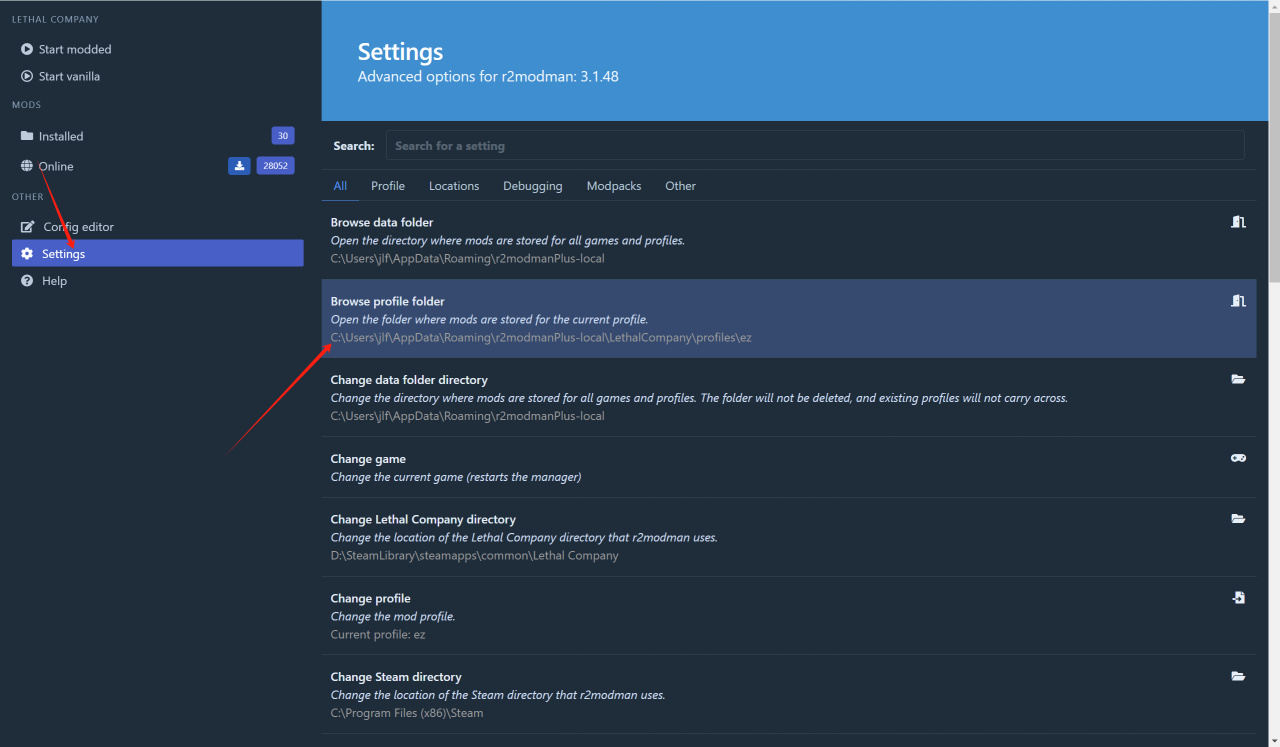Click the door icon for Browse data folder
This screenshot has width=1280, height=747.
[x=1238, y=222]
